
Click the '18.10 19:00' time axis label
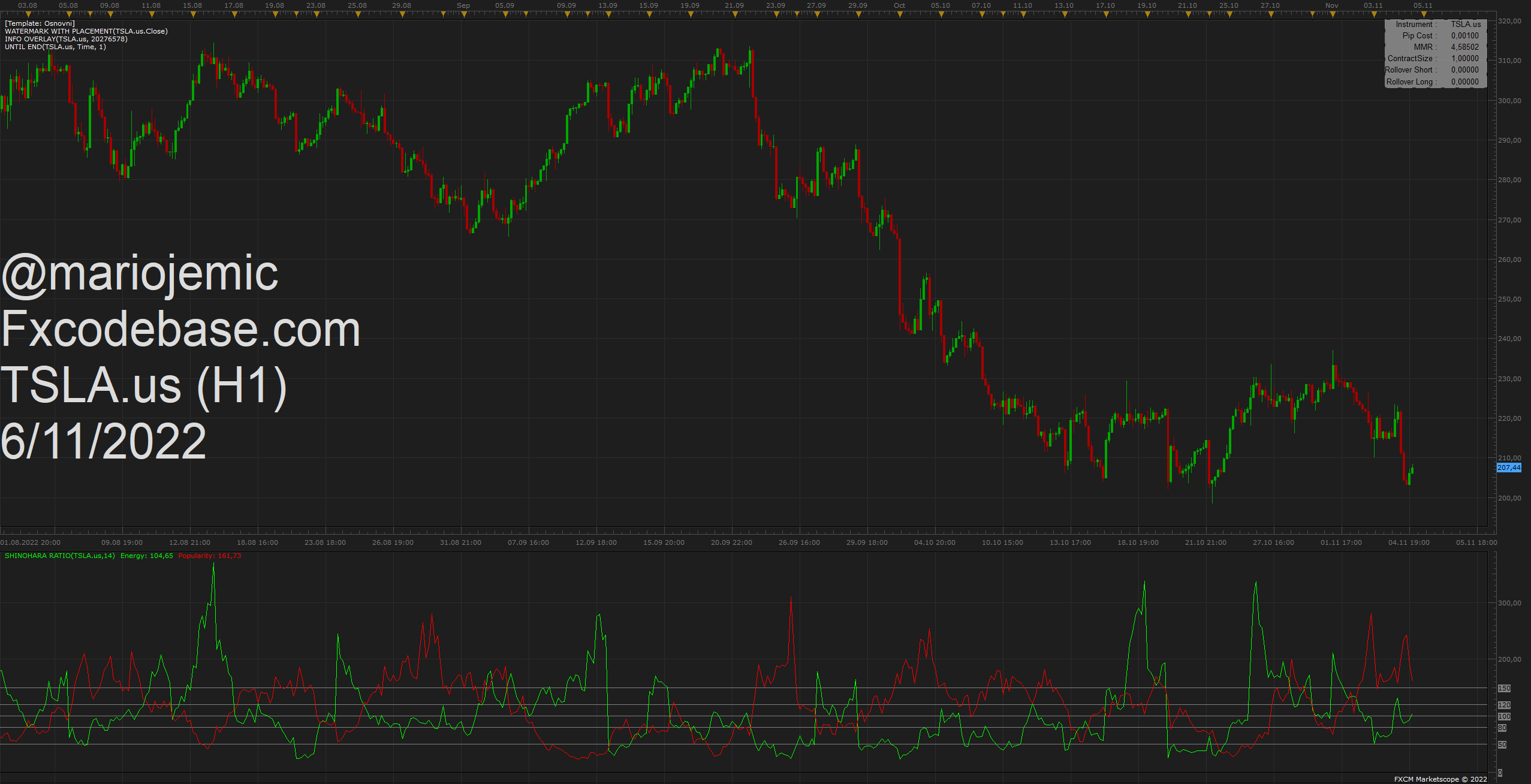(1138, 542)
